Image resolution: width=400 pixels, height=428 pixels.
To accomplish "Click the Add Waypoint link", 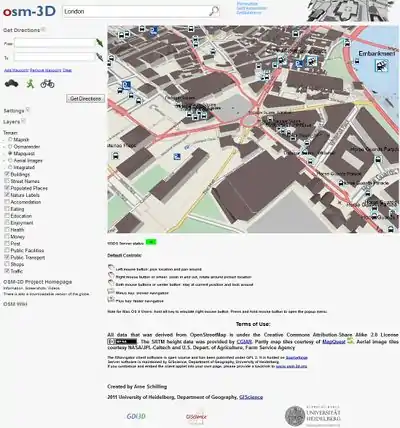I will point(16,70).
